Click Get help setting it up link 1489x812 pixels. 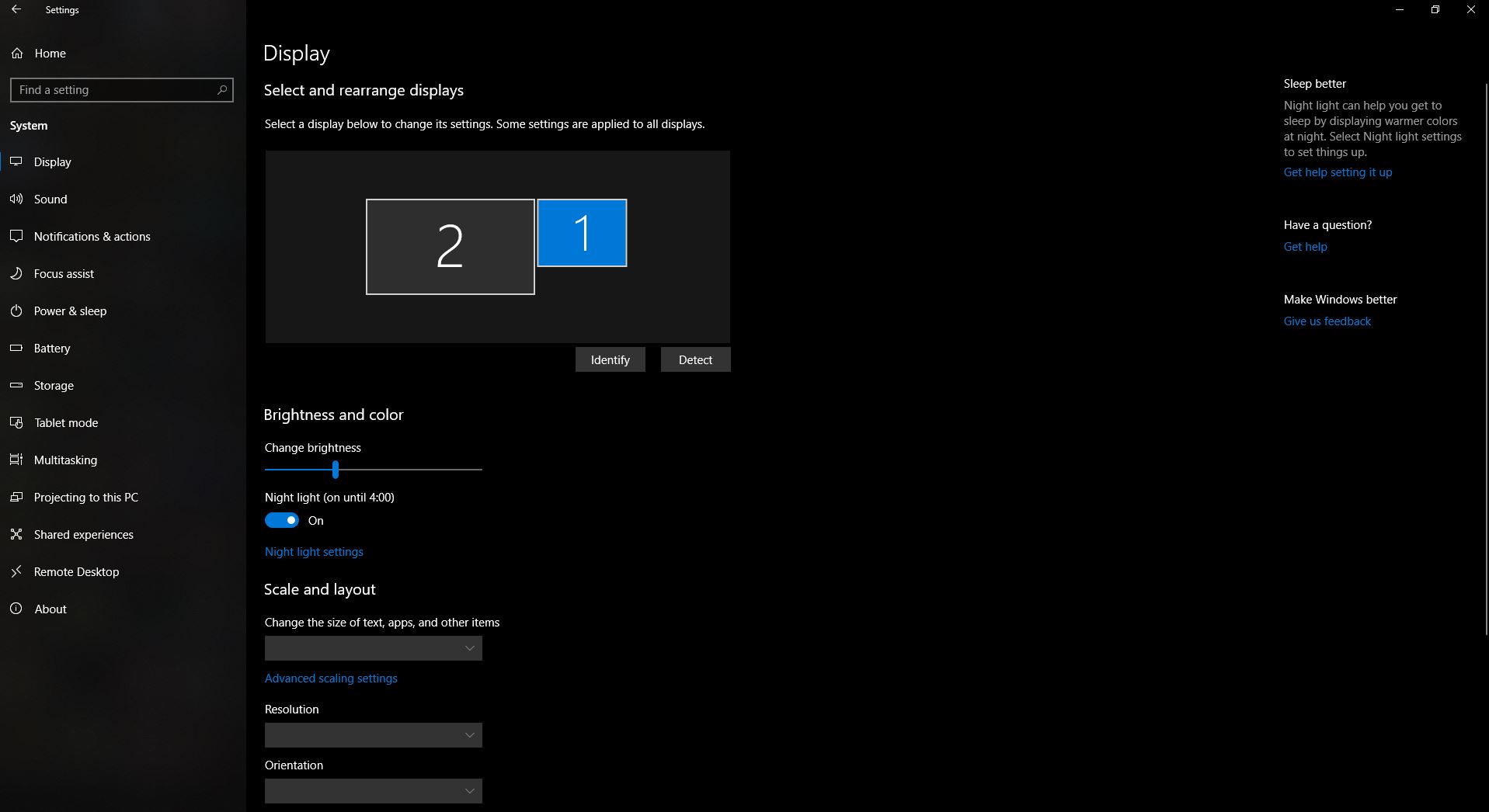1338,172
